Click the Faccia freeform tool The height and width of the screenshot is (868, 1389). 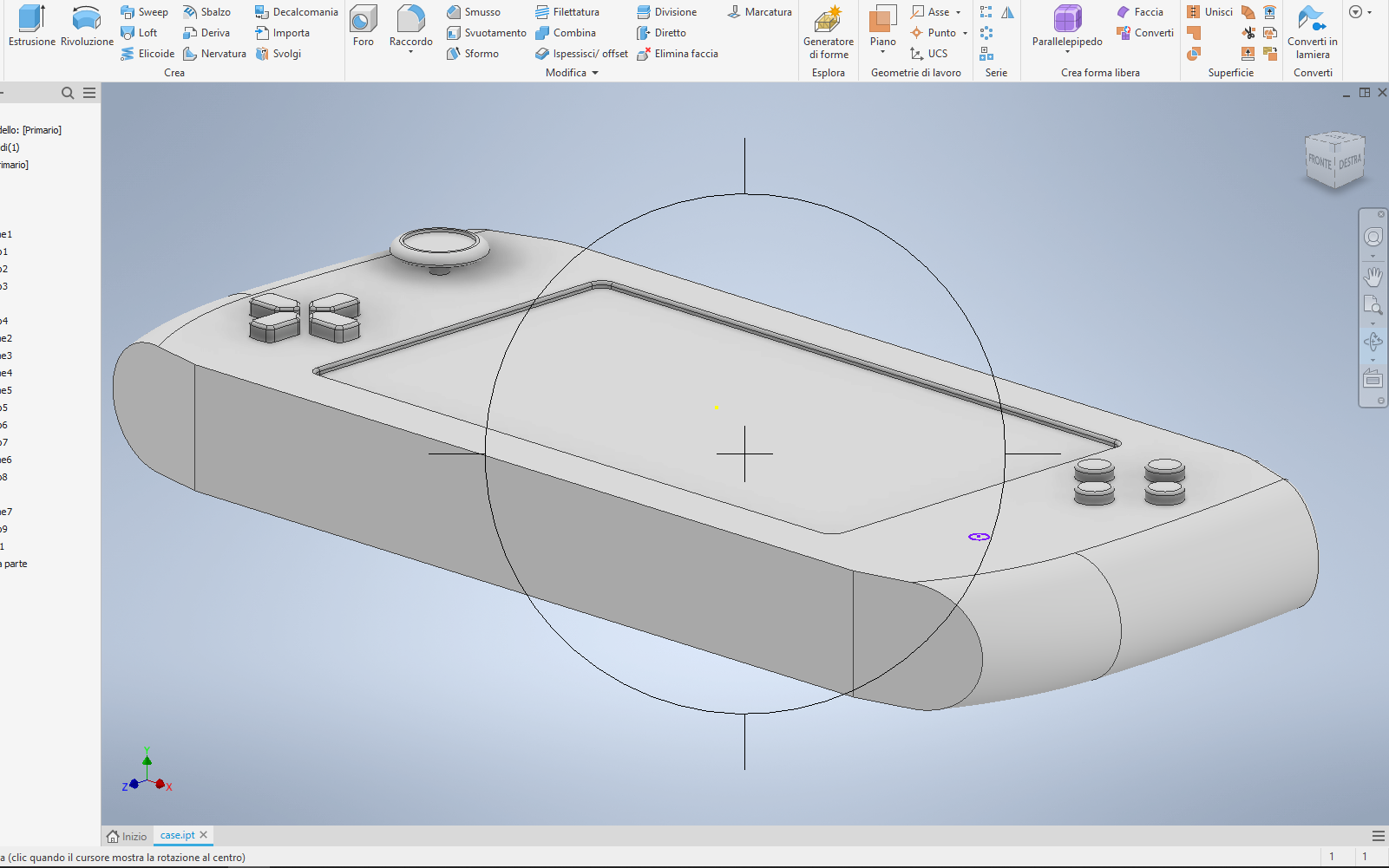1139,12
